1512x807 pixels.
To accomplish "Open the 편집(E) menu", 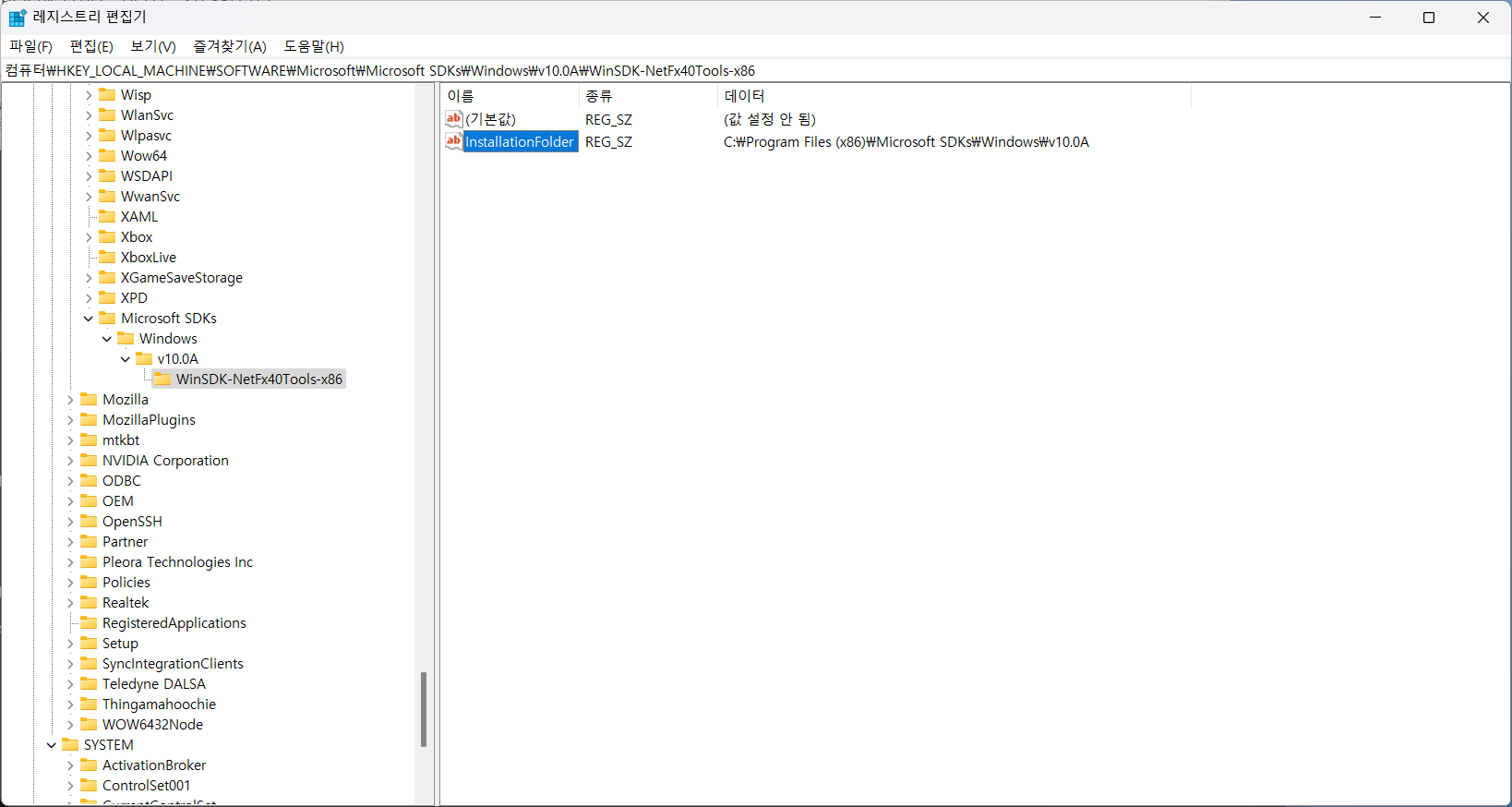I will (x=91, y=46).
